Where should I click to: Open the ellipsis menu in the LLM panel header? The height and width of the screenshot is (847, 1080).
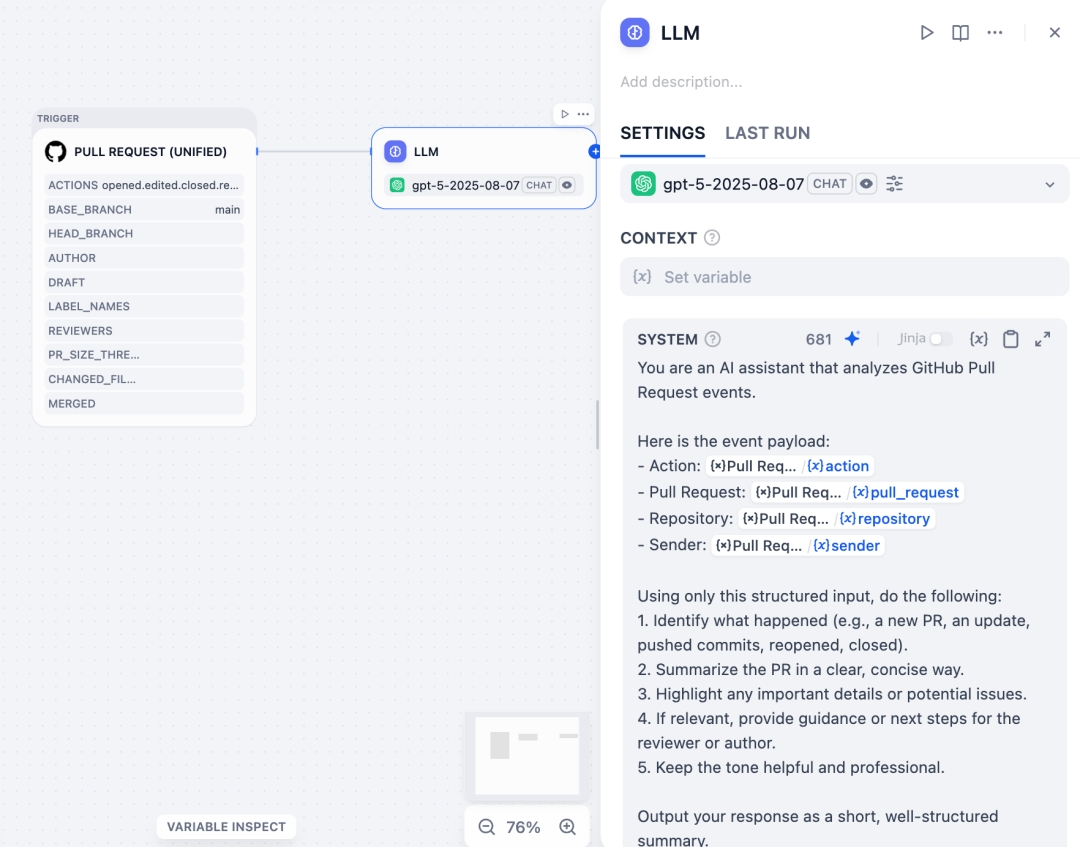[995, 32]
